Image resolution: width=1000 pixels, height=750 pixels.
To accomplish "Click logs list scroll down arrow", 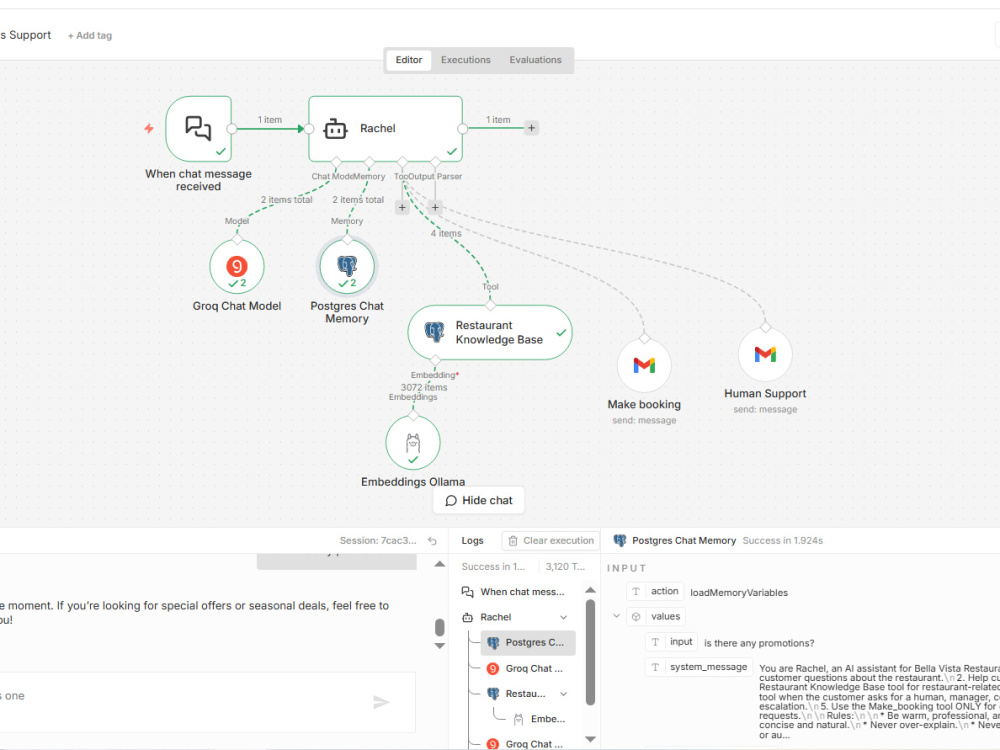I will 591,740.
